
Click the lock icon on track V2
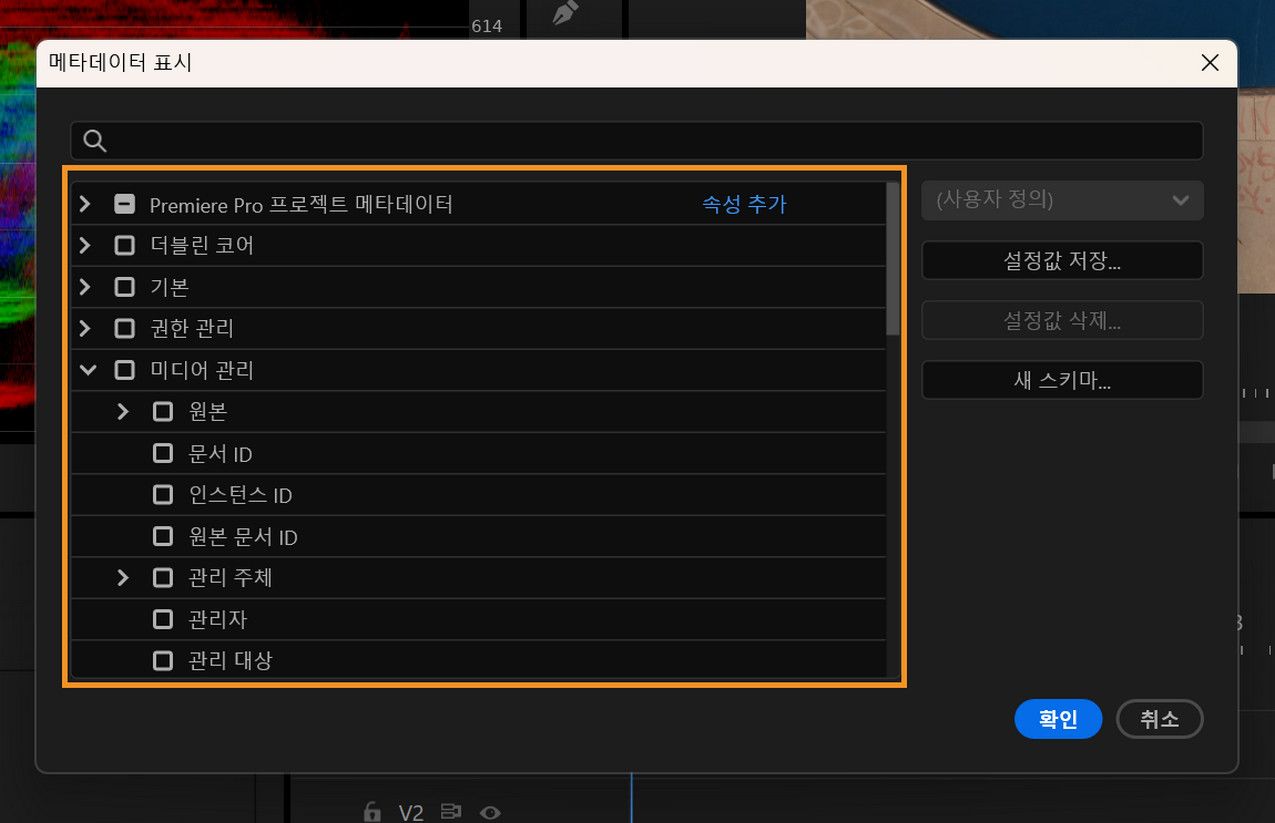371,812
